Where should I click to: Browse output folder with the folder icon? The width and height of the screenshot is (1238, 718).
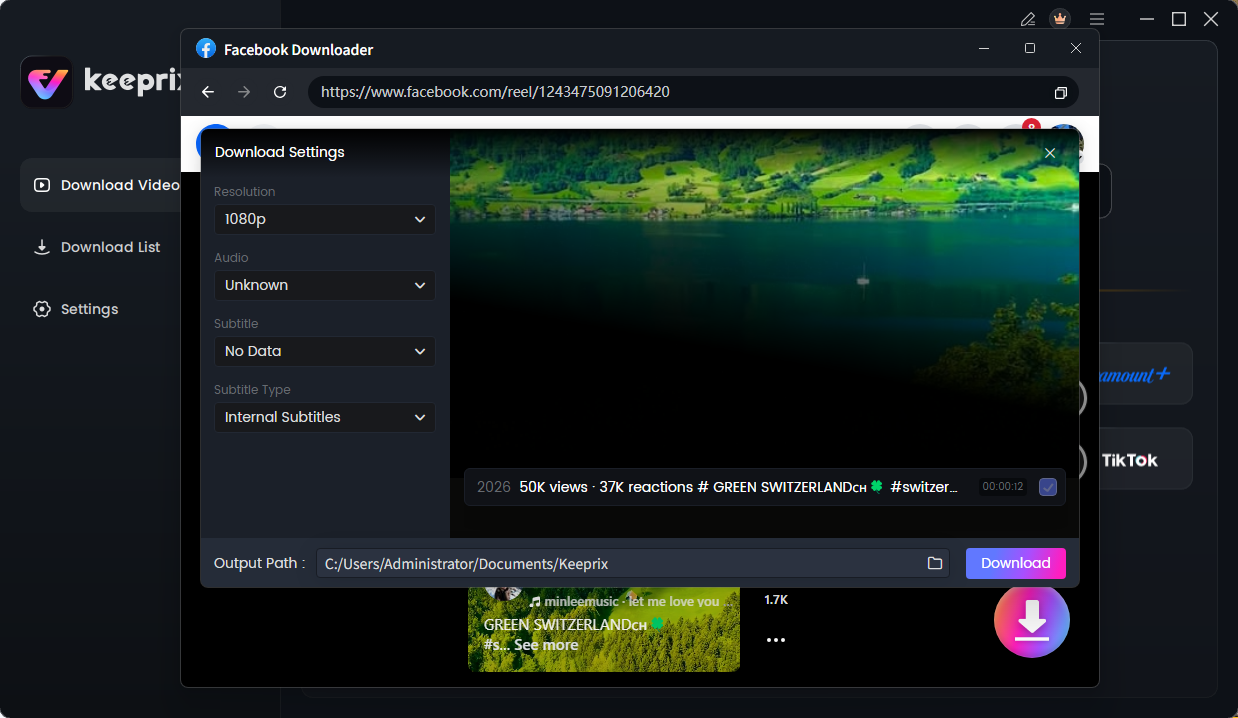coord(935,563)
